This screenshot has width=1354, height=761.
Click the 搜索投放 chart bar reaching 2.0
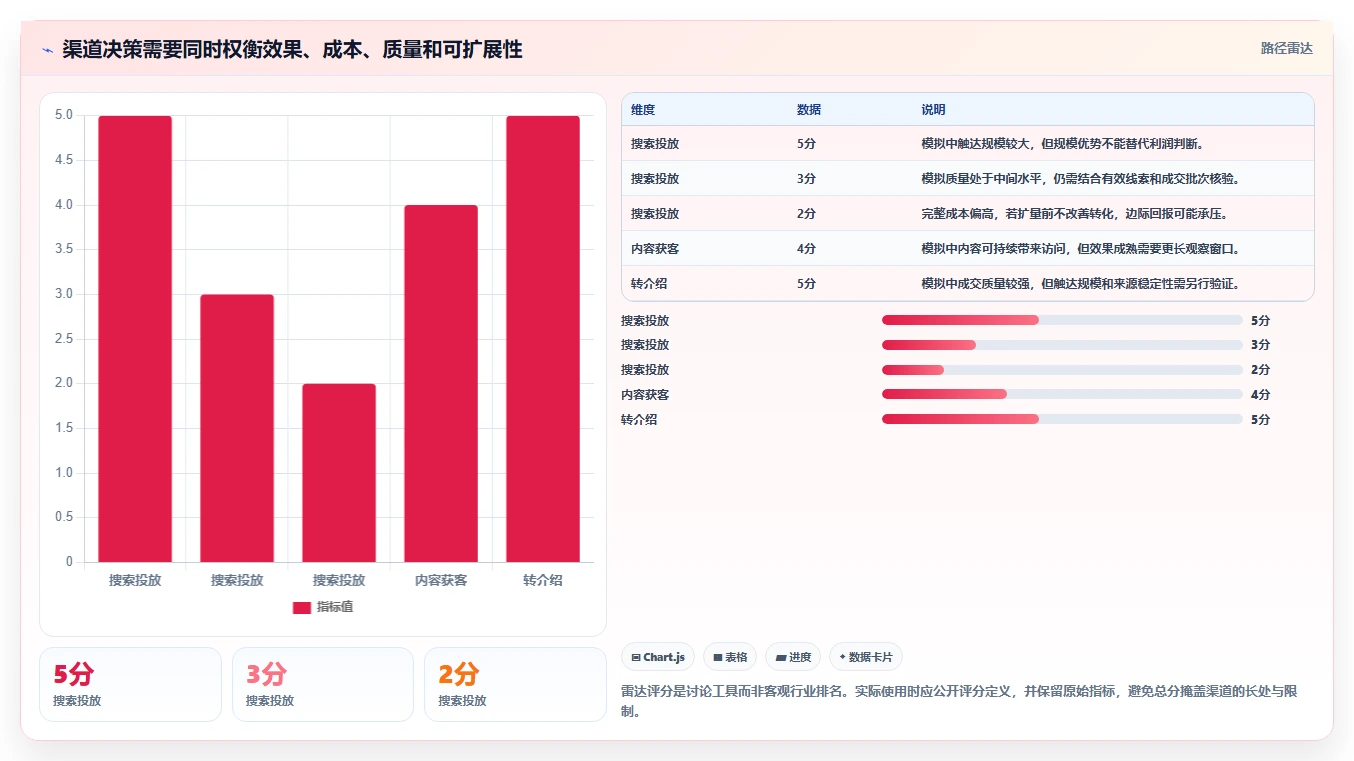[339, 473]
